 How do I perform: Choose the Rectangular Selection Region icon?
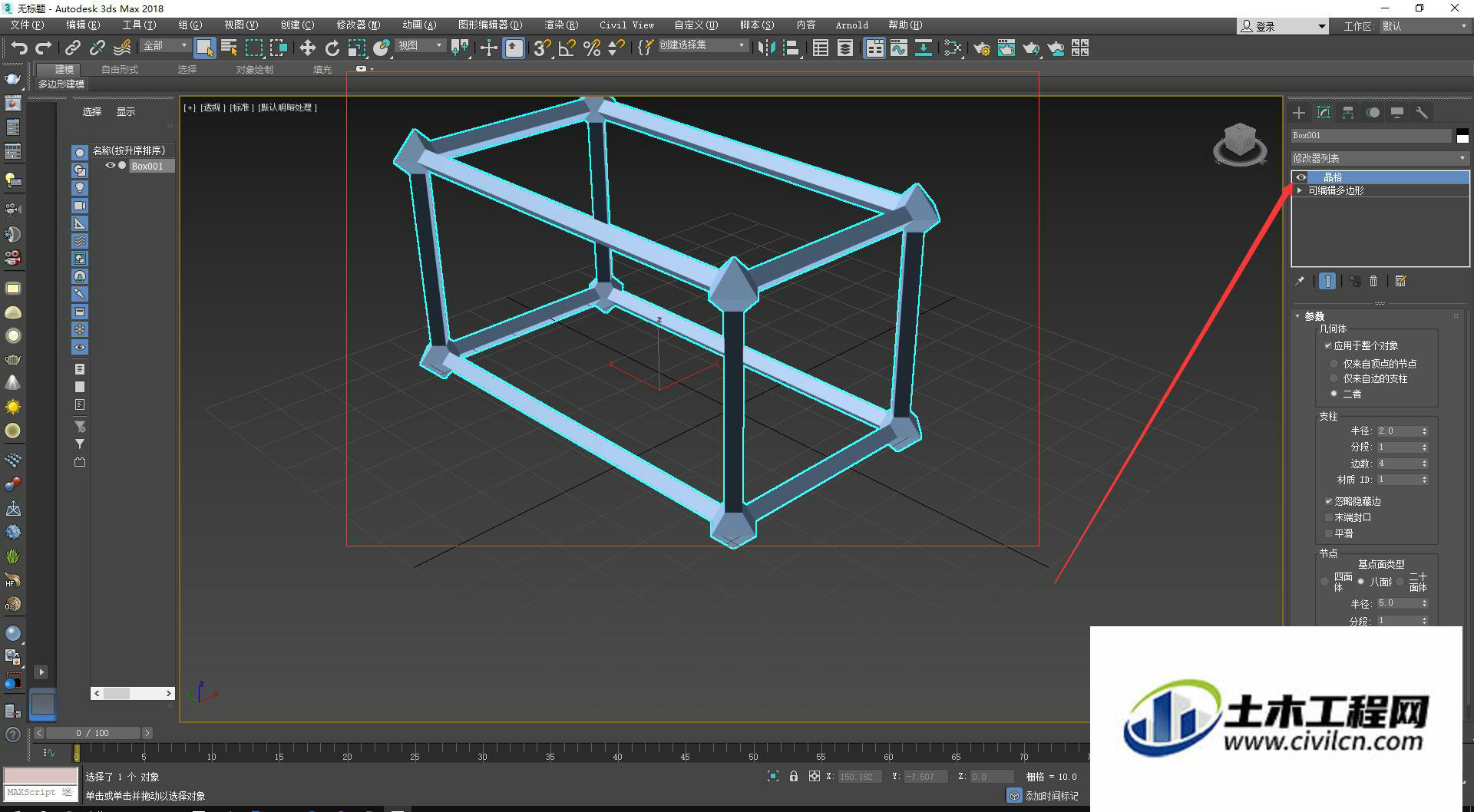coord(254,48)
